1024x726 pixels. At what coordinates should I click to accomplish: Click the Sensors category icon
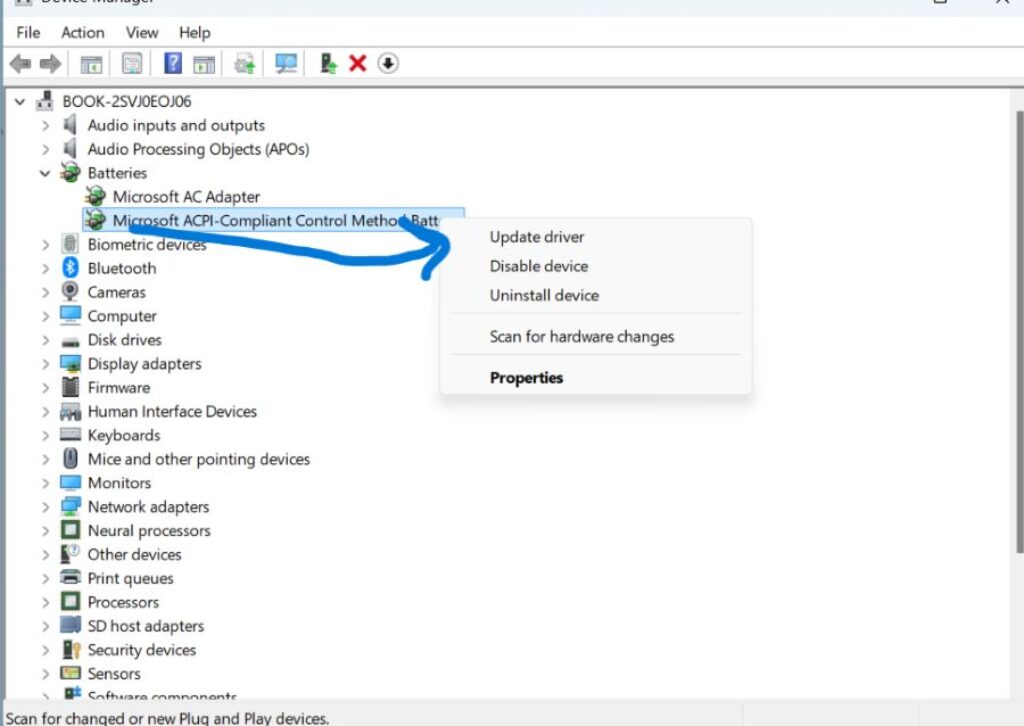[x=70, y=672]
